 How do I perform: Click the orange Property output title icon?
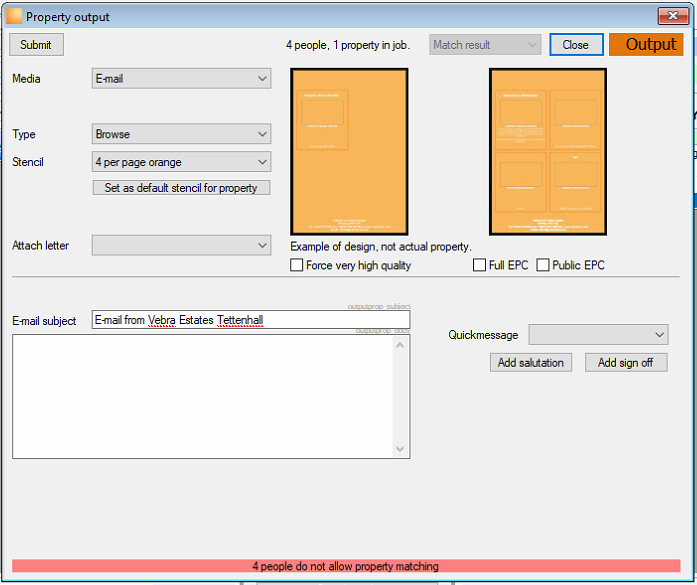[14, 16]
